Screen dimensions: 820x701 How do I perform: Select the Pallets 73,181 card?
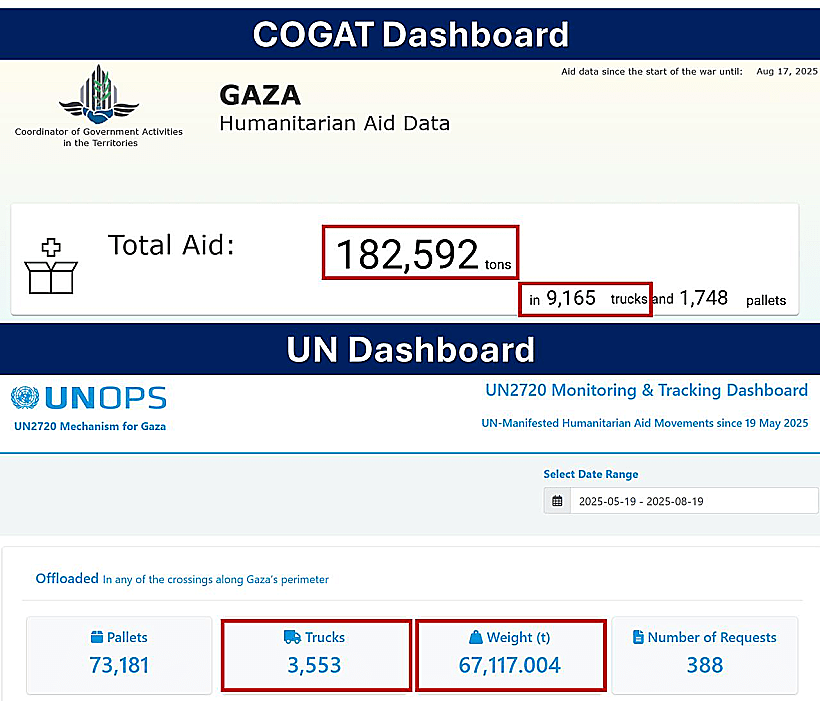[119, 654]
